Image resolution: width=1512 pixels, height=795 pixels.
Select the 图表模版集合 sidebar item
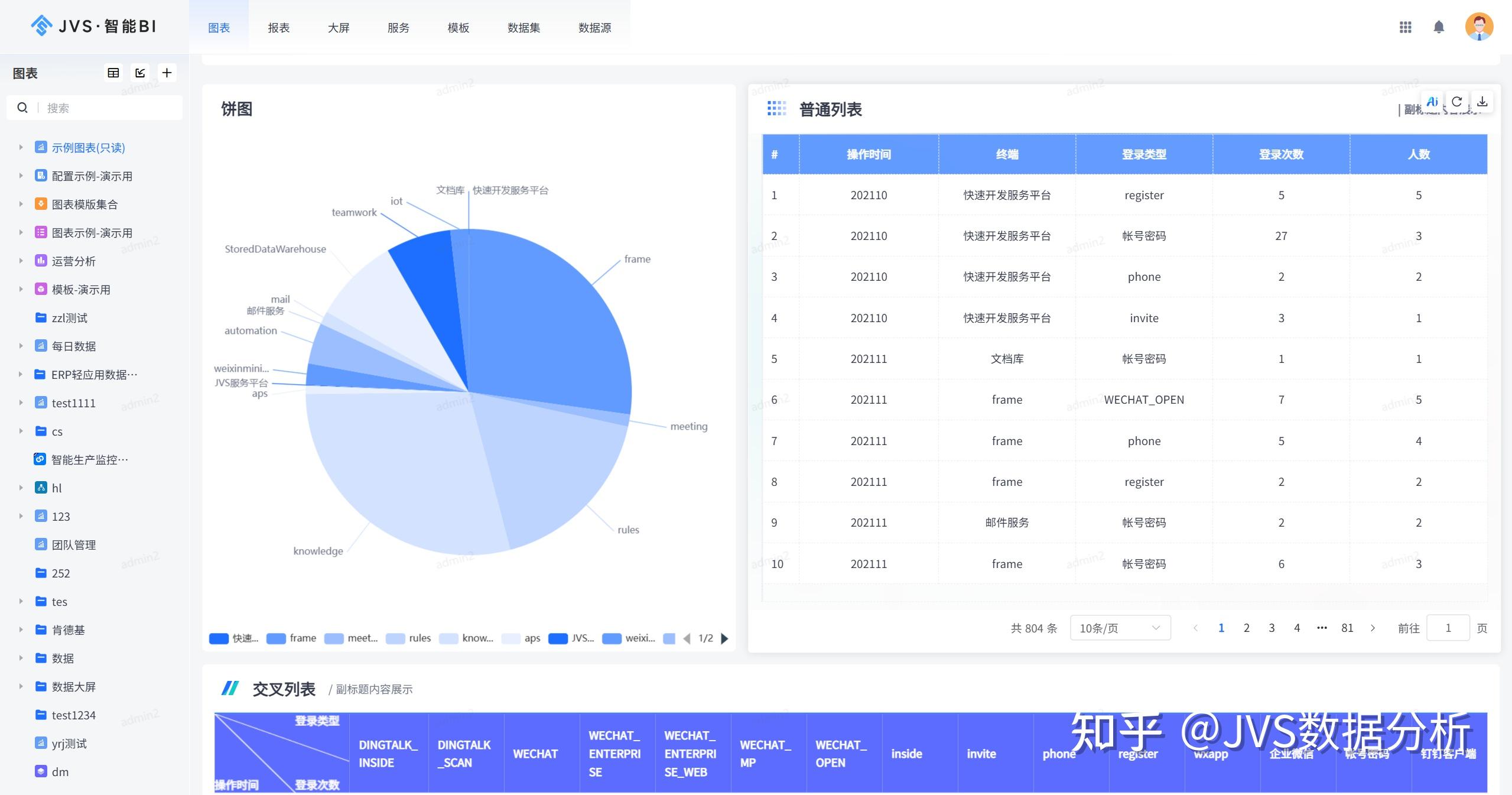(84, 204)
